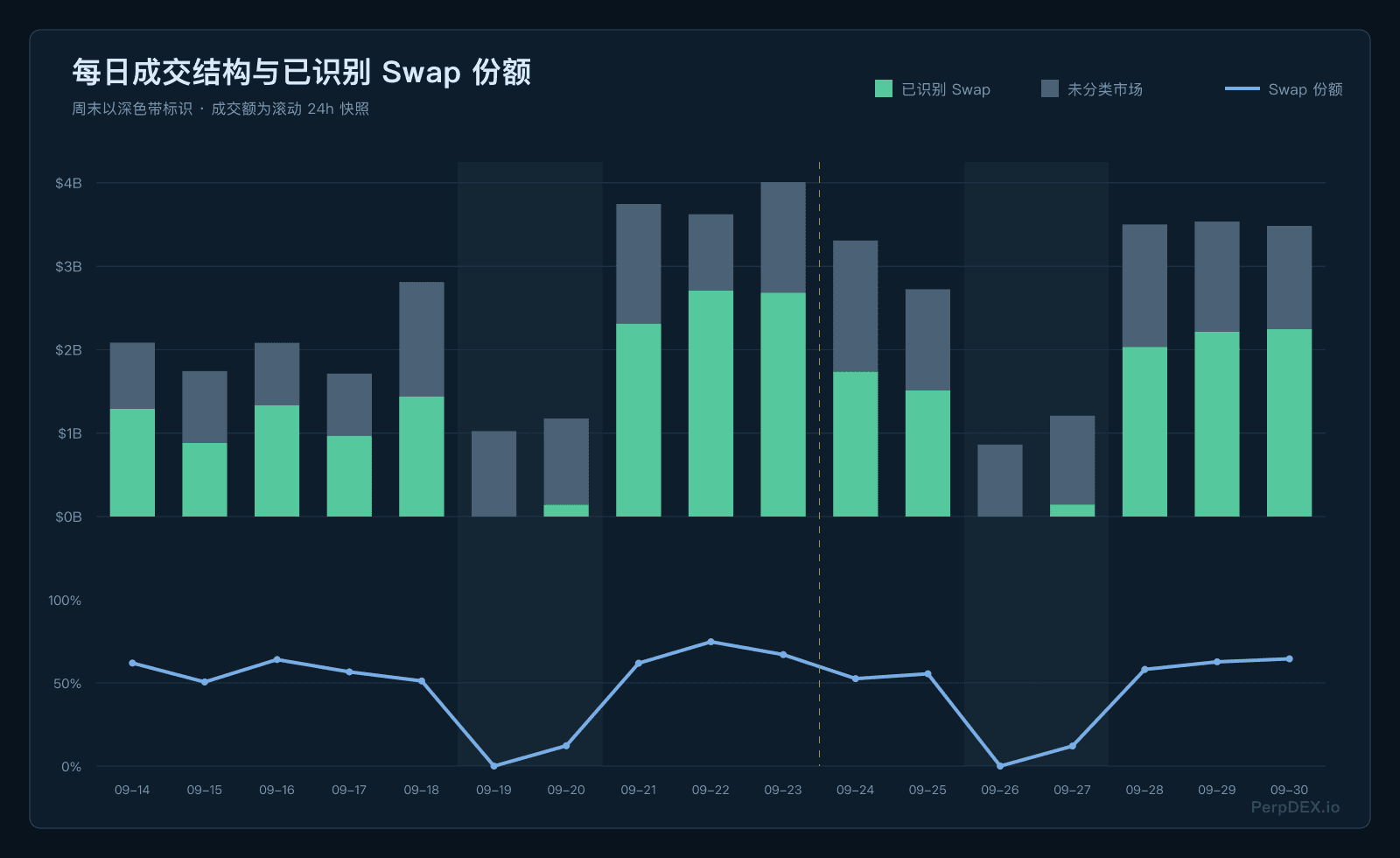Select the 0% axis label
1400x858 pixels.
(71, 766)
